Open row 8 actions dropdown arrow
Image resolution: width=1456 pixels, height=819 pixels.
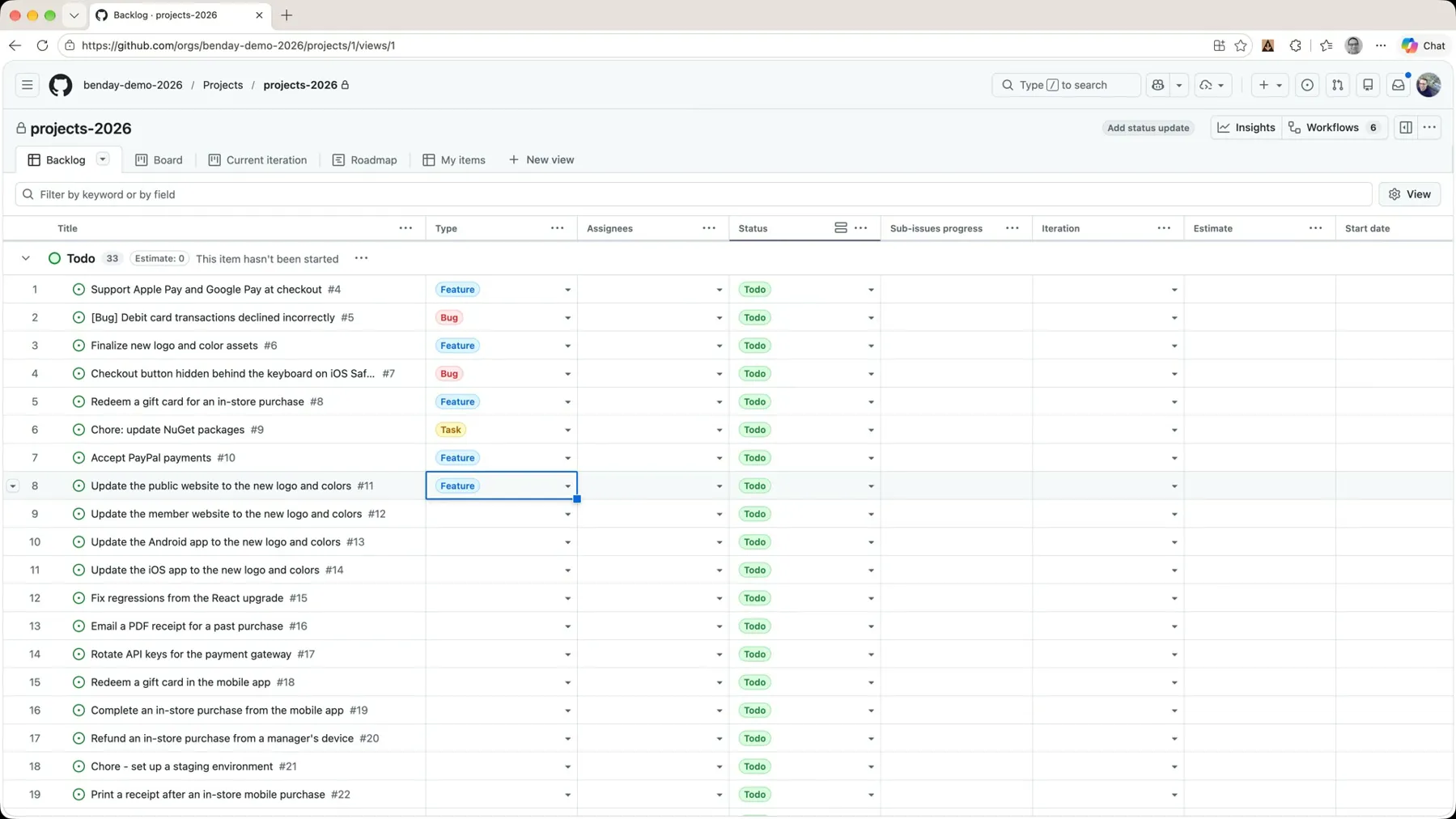tap(13, 486)
